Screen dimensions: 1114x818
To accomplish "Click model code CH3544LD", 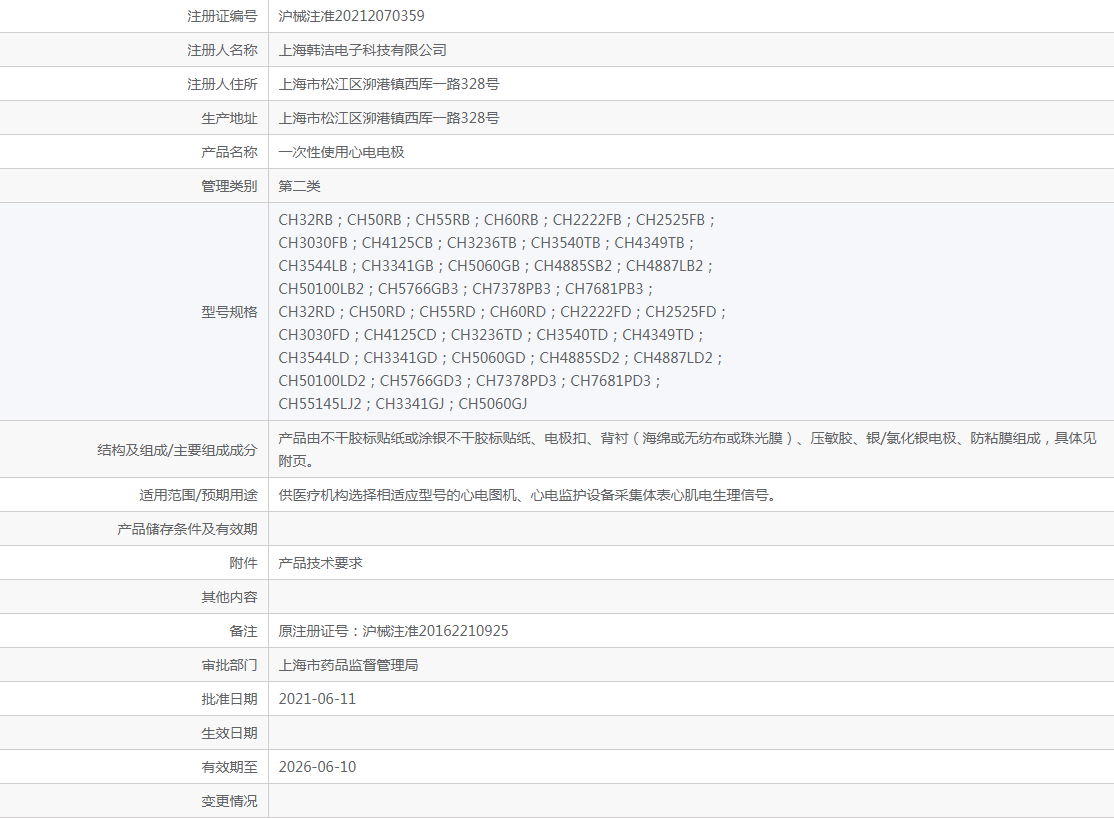I will 314,357.
